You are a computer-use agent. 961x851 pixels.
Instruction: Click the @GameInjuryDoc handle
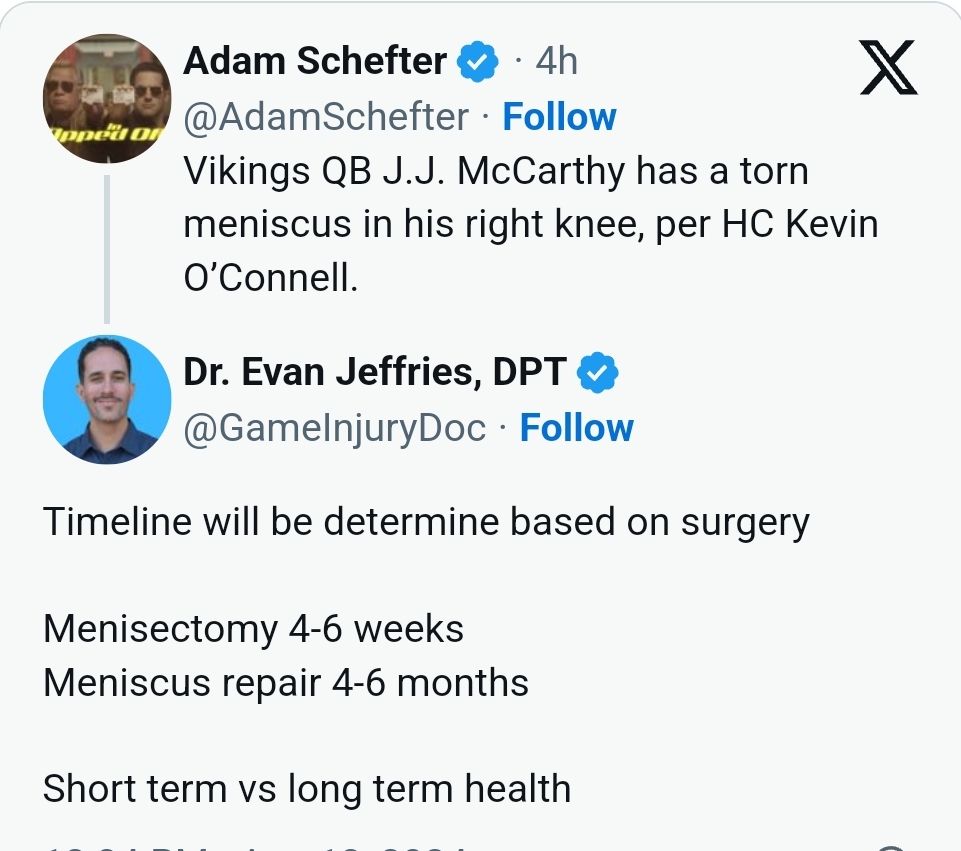click(335, 428)
